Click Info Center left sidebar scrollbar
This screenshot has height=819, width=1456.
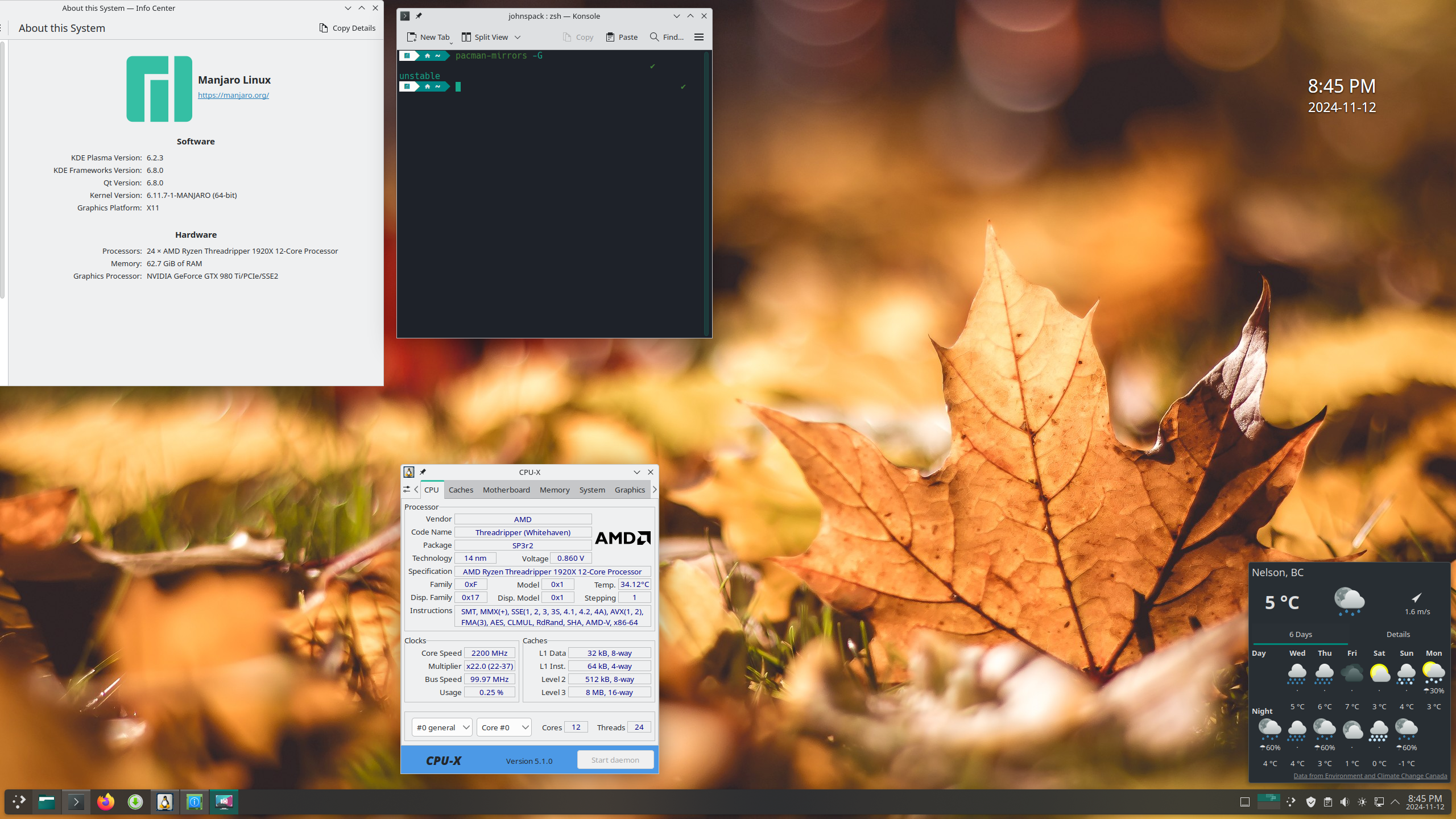pyautogui.click(x=2, y=171)
